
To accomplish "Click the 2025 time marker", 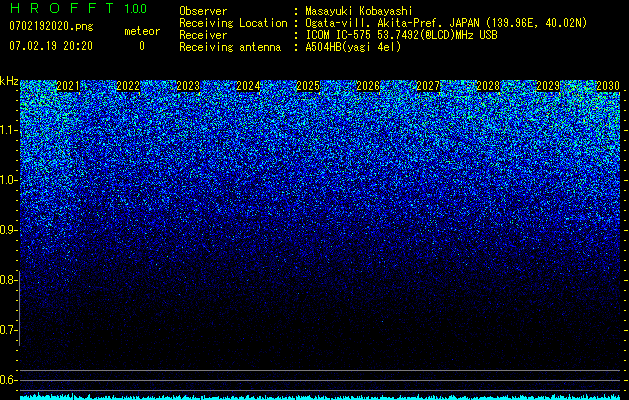I will coord(308,86).
